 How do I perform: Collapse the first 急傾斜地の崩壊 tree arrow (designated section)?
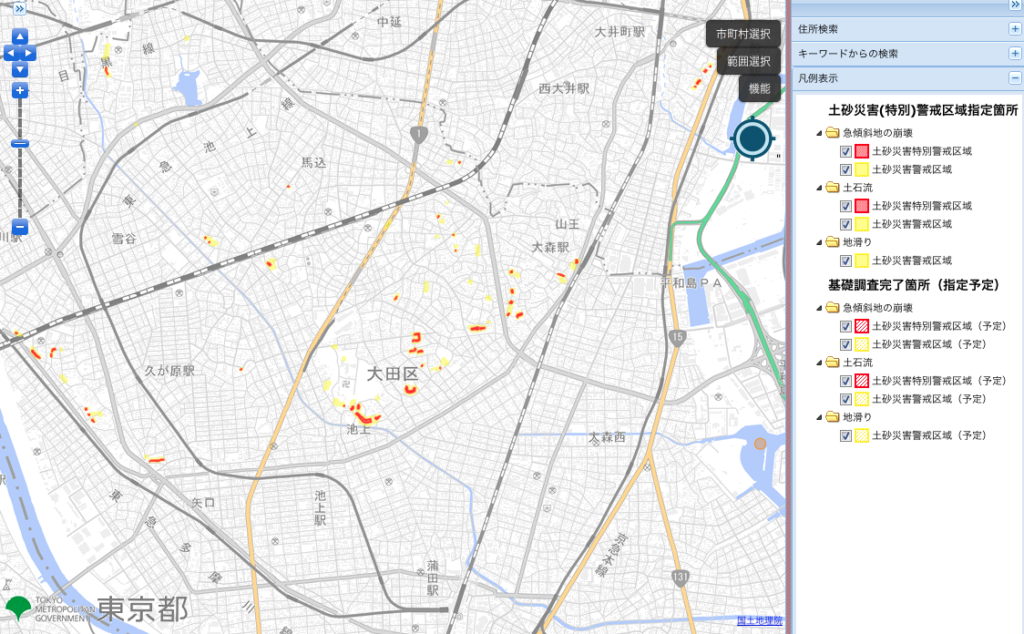819,133
